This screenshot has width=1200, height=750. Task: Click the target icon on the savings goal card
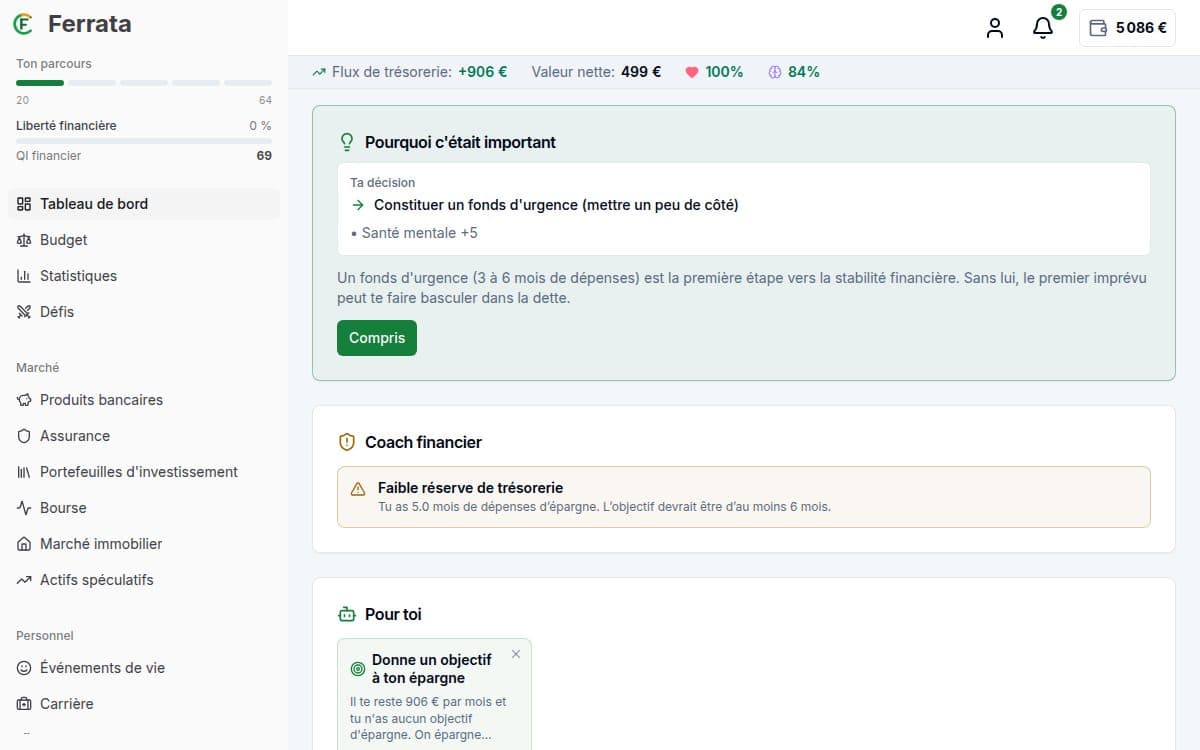pos(358,669)
